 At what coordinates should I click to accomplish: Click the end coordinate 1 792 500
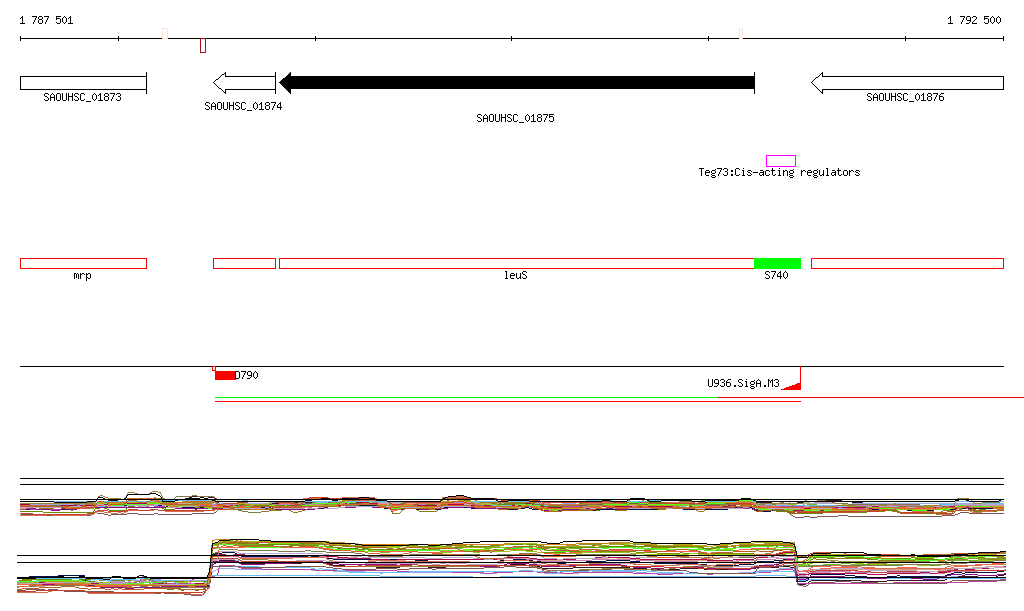[x=973, y=20]
